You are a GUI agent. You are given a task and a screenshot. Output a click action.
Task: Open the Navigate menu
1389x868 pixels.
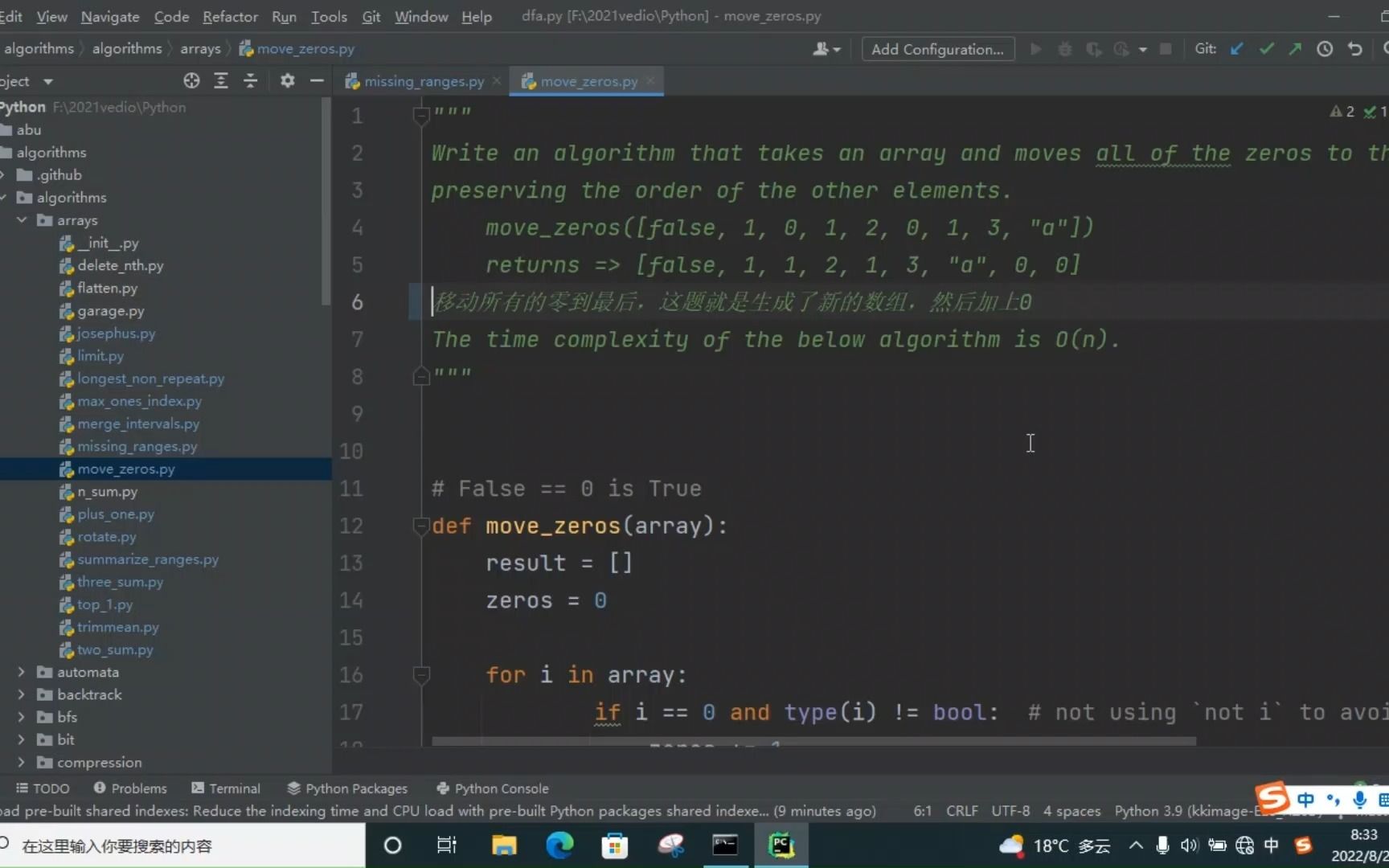[109, 16]
